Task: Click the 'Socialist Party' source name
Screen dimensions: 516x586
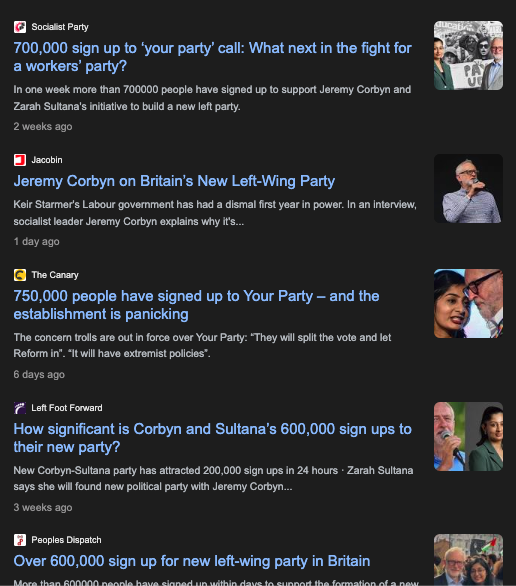Action: tap(60, 27)
